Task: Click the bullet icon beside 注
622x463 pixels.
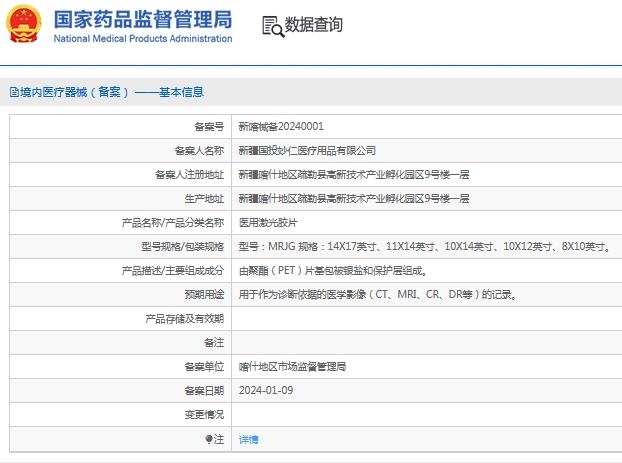Action: point(209,439)
